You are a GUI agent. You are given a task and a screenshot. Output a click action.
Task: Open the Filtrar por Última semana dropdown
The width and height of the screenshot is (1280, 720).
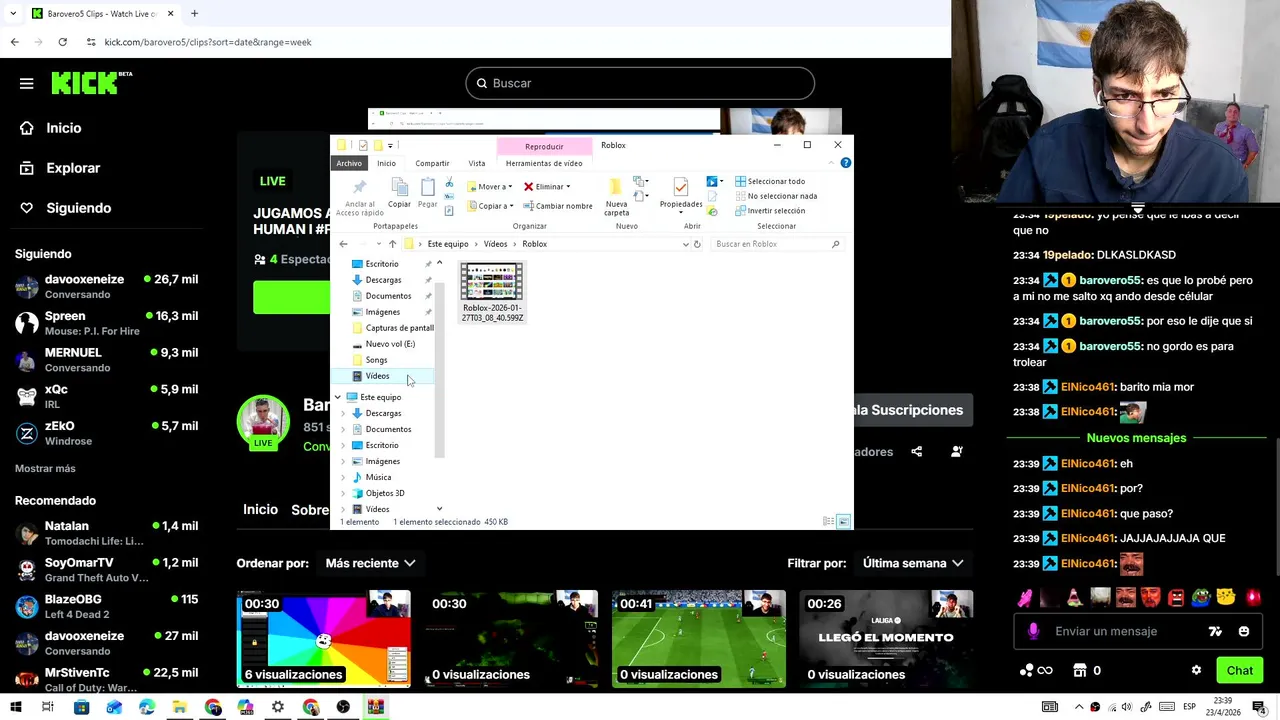coord(913,563)
